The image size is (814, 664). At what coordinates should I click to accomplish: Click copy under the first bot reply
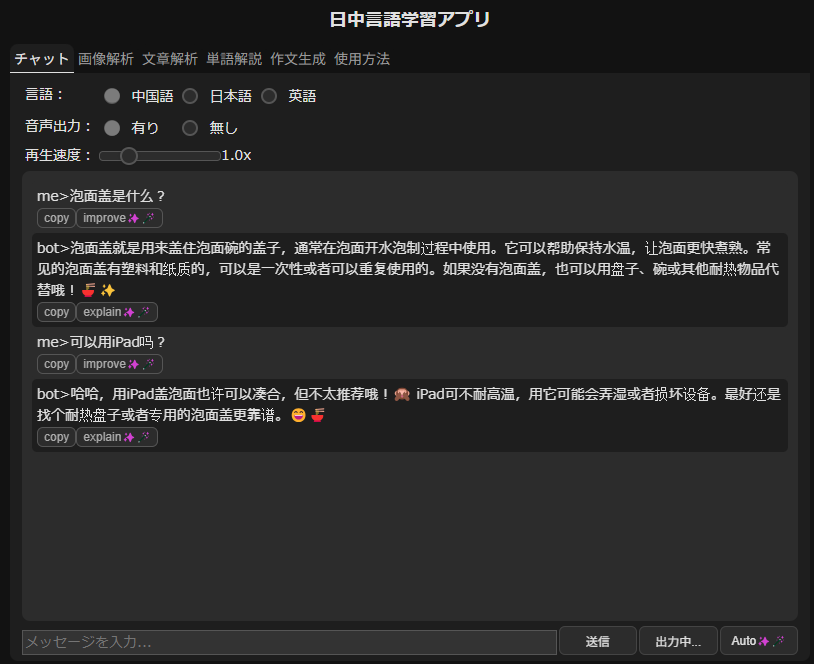[x=56, y=312]
